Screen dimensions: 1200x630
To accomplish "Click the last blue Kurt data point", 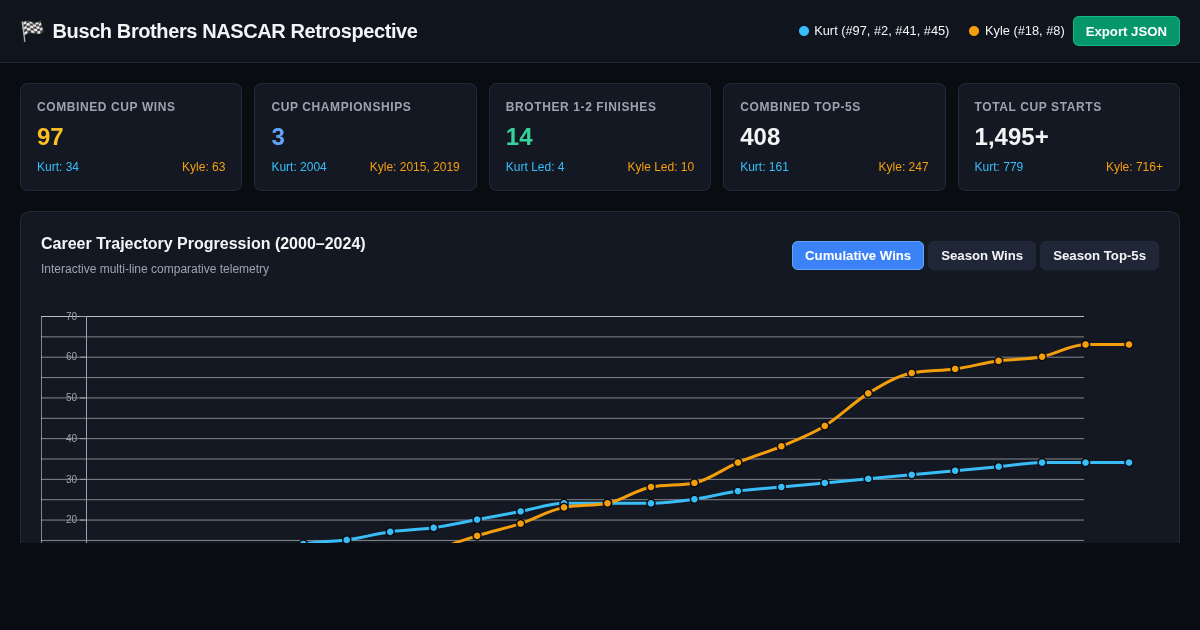I will [1129, 462].
